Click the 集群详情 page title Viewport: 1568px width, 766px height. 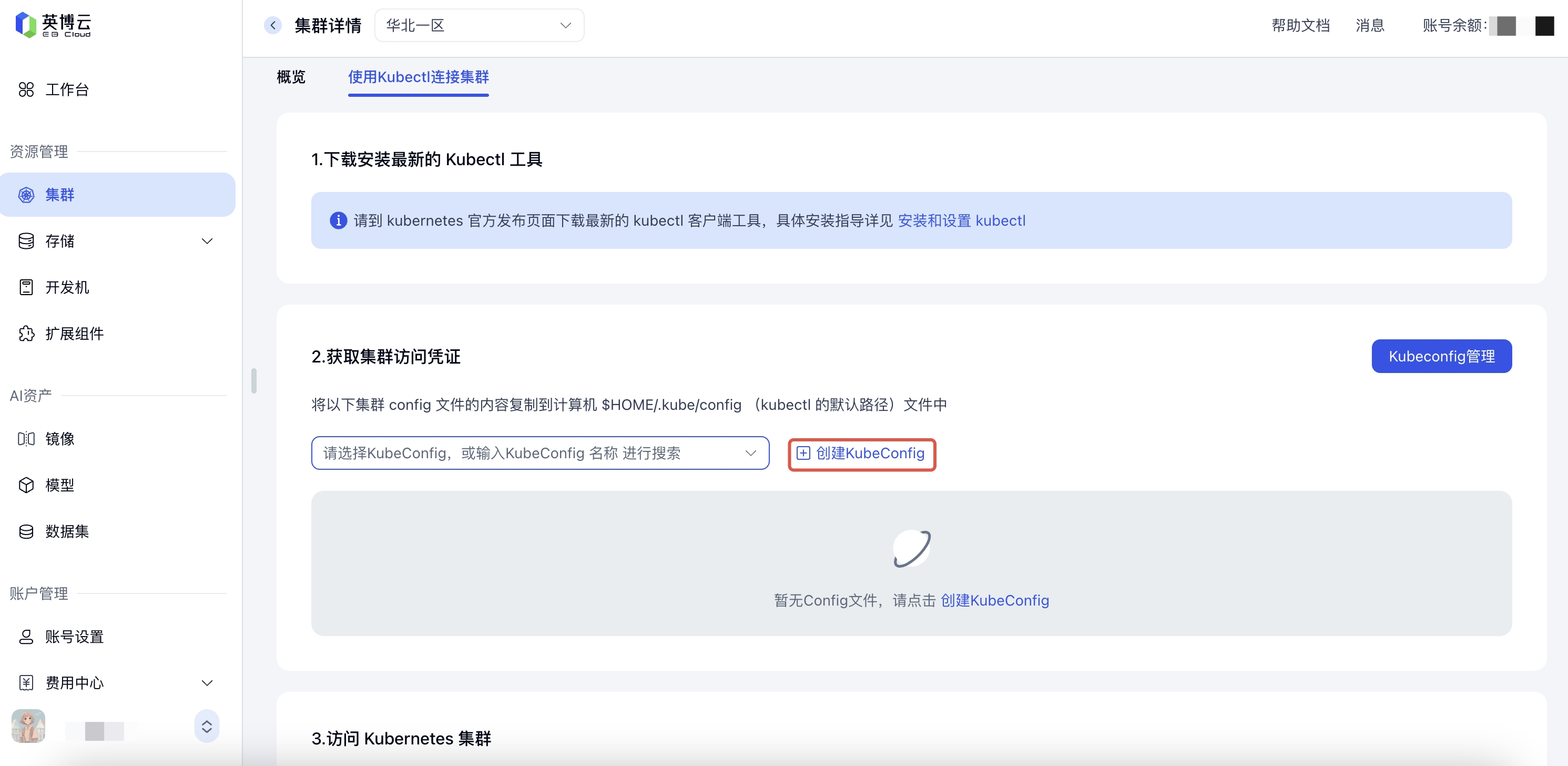point(328,25)
